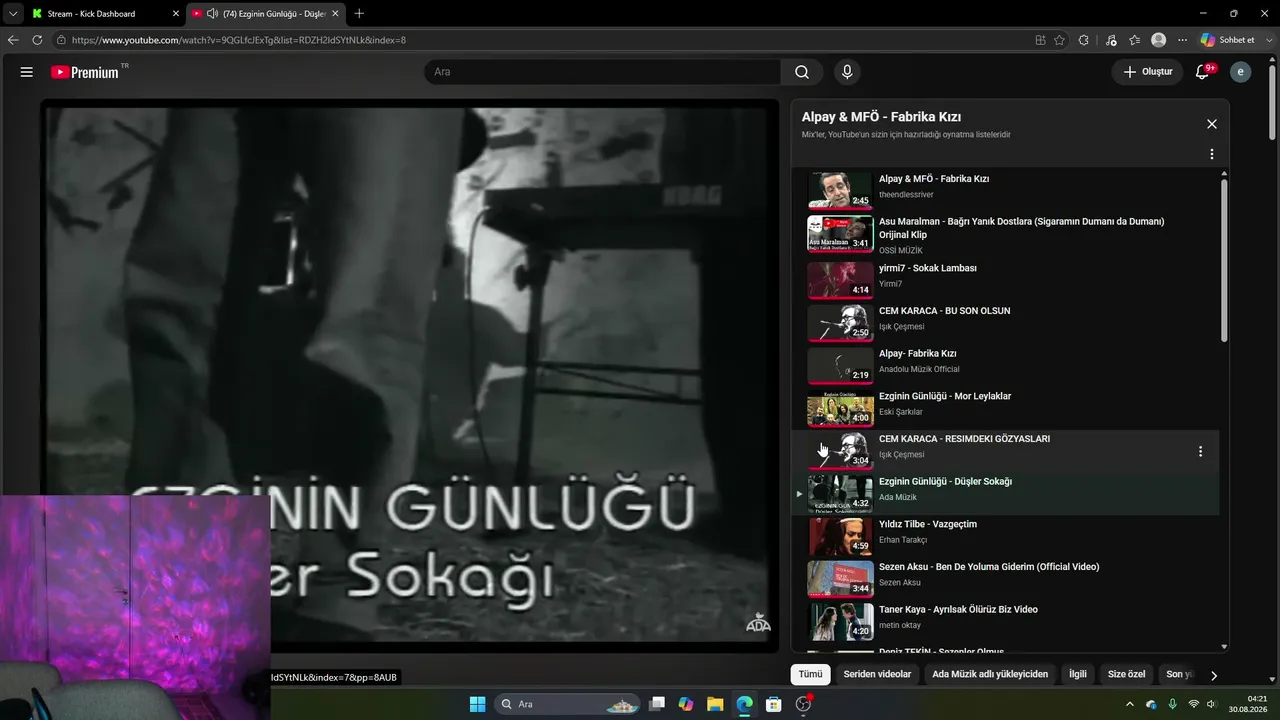The image size is (1280, 720).
Task: Select the 'Tümü' filter chip
Action: point(810,674)
